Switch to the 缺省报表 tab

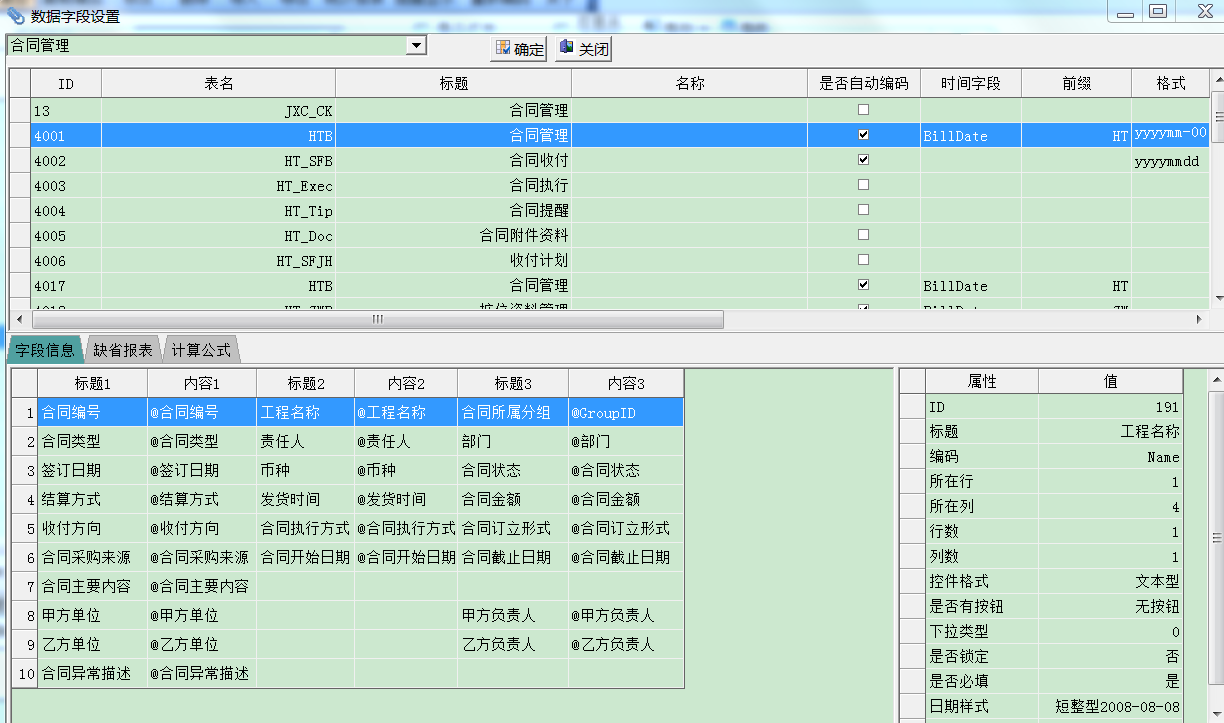click(x=123, y=350)
